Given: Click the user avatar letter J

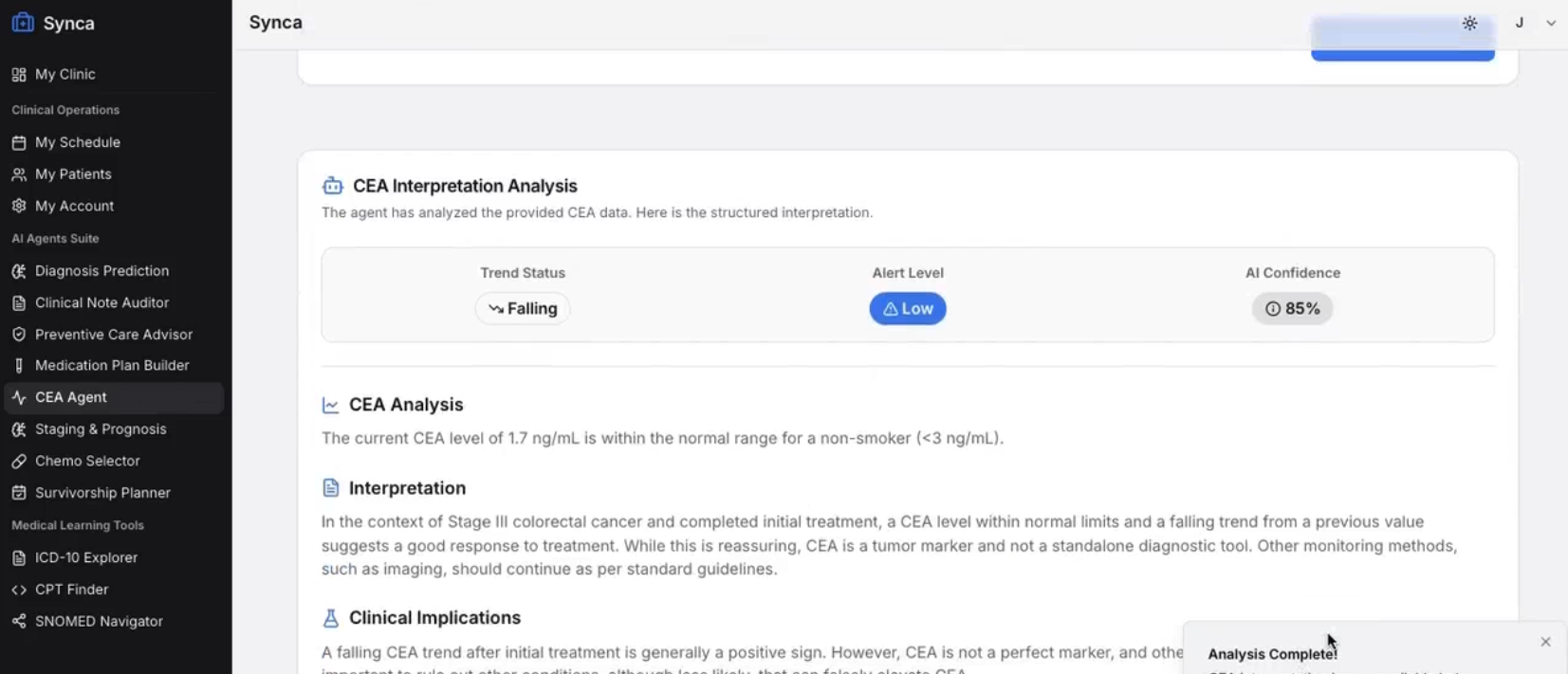Looking at the screenshot, I should click(1520, 23).
